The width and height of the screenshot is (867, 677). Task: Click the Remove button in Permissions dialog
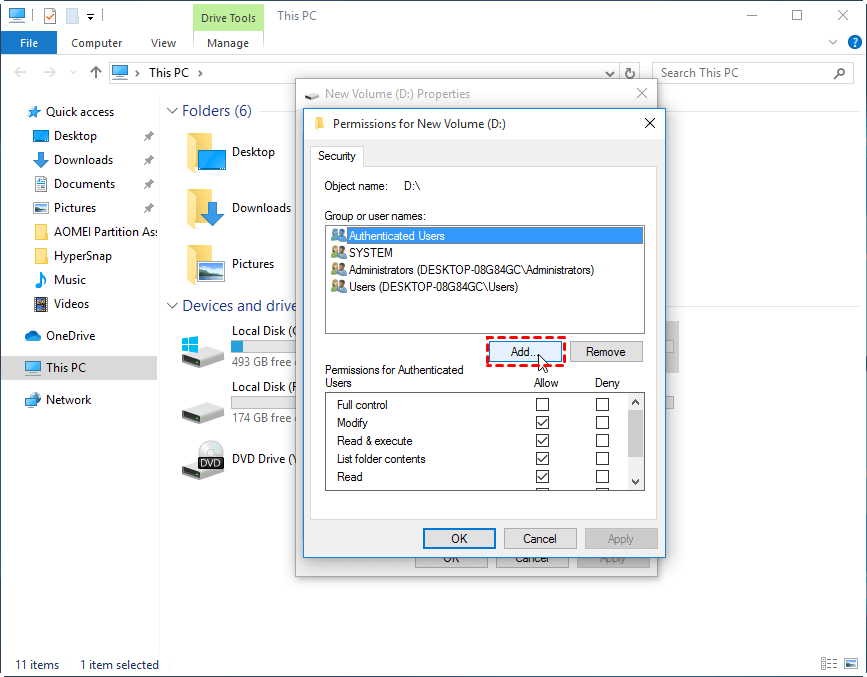[x=606, y=352]
